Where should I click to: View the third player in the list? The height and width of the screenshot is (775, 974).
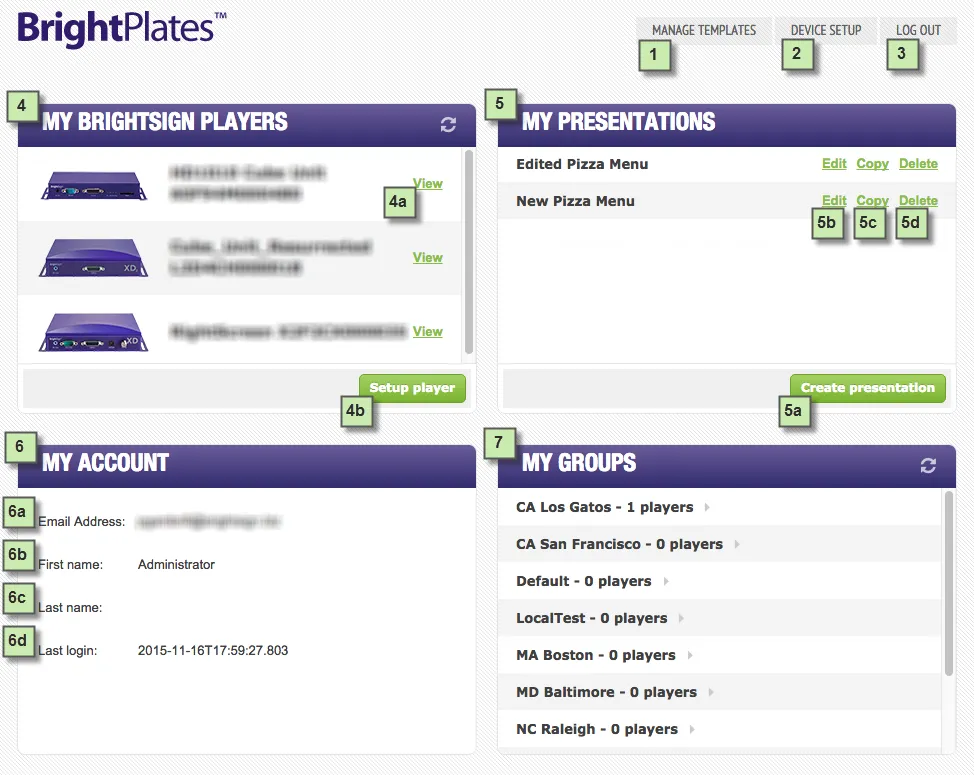[428, 332]
